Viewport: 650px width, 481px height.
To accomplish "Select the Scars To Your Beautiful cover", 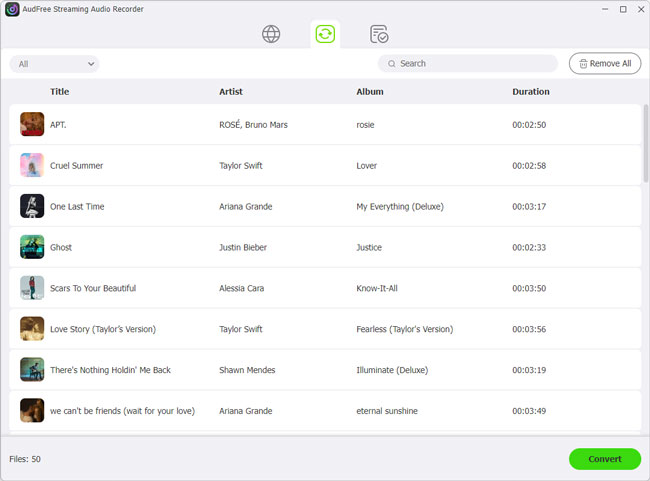I will (x=32, y=288).
